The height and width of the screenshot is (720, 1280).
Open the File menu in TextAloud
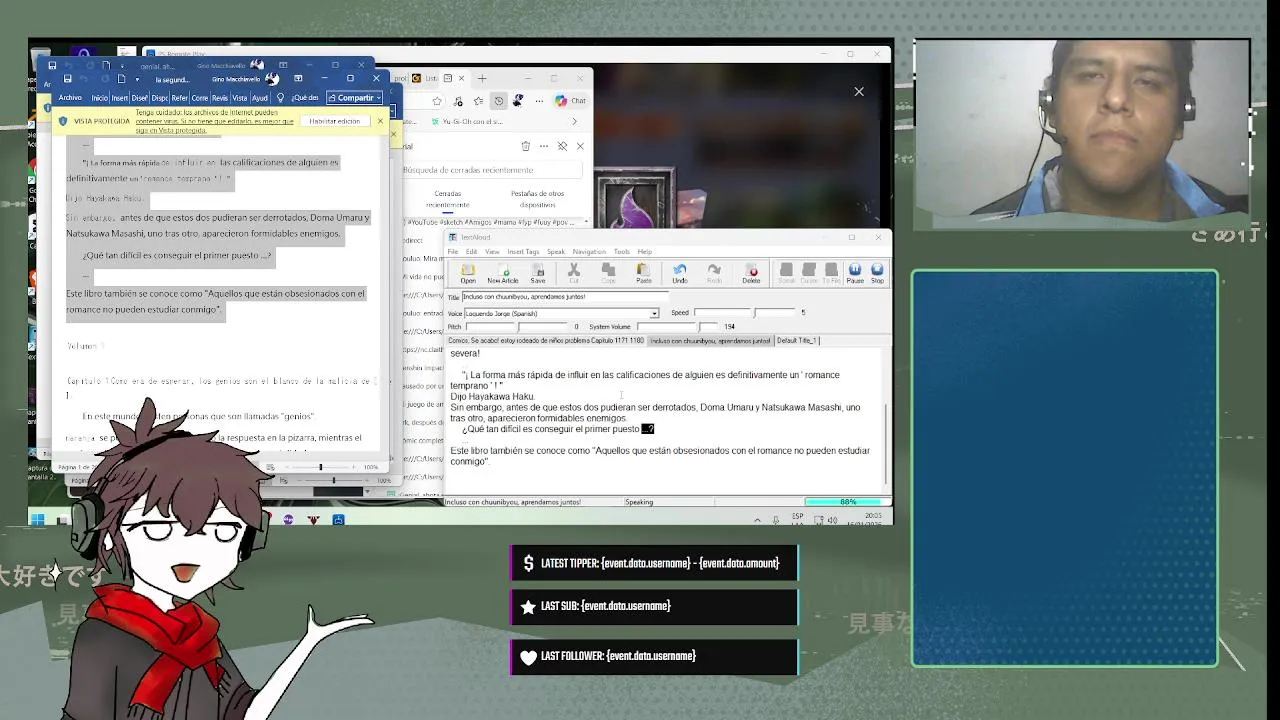coord(453,252)
